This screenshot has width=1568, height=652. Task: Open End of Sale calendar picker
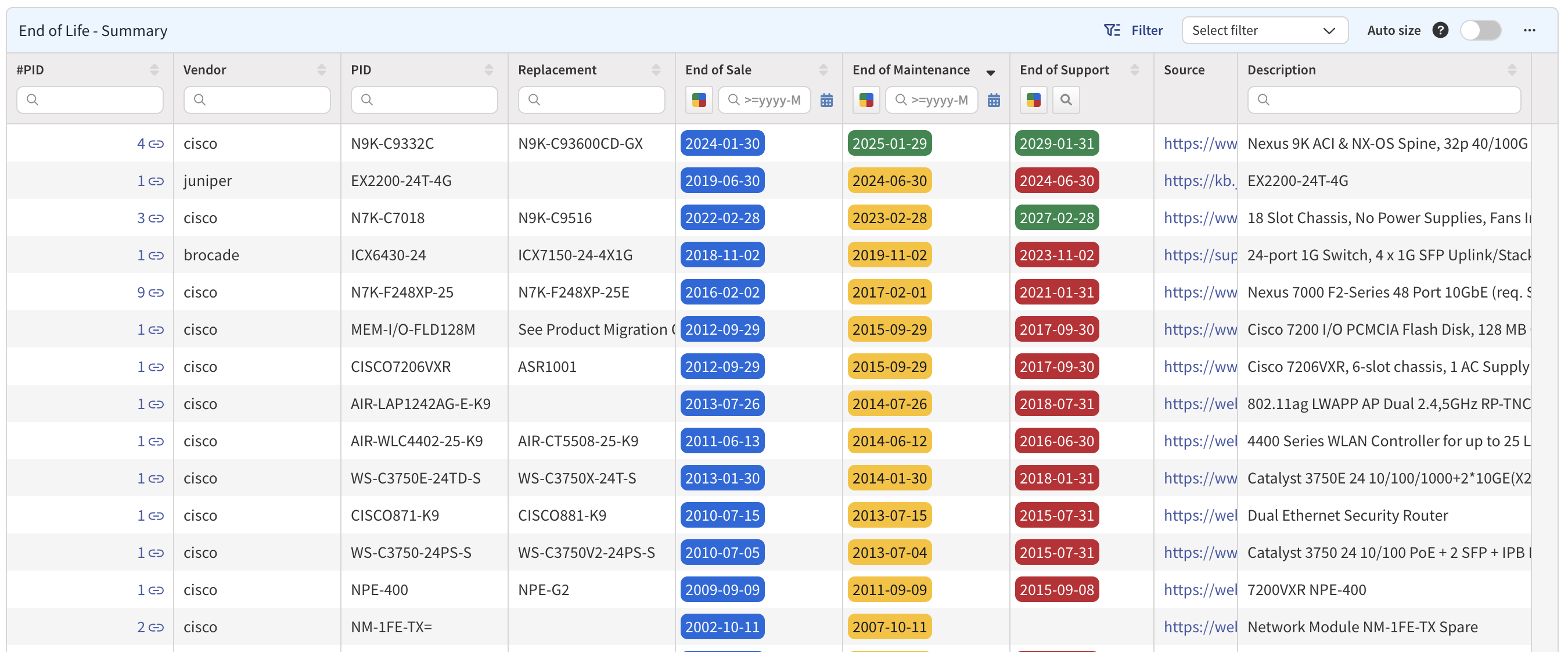tap(826, 100)
